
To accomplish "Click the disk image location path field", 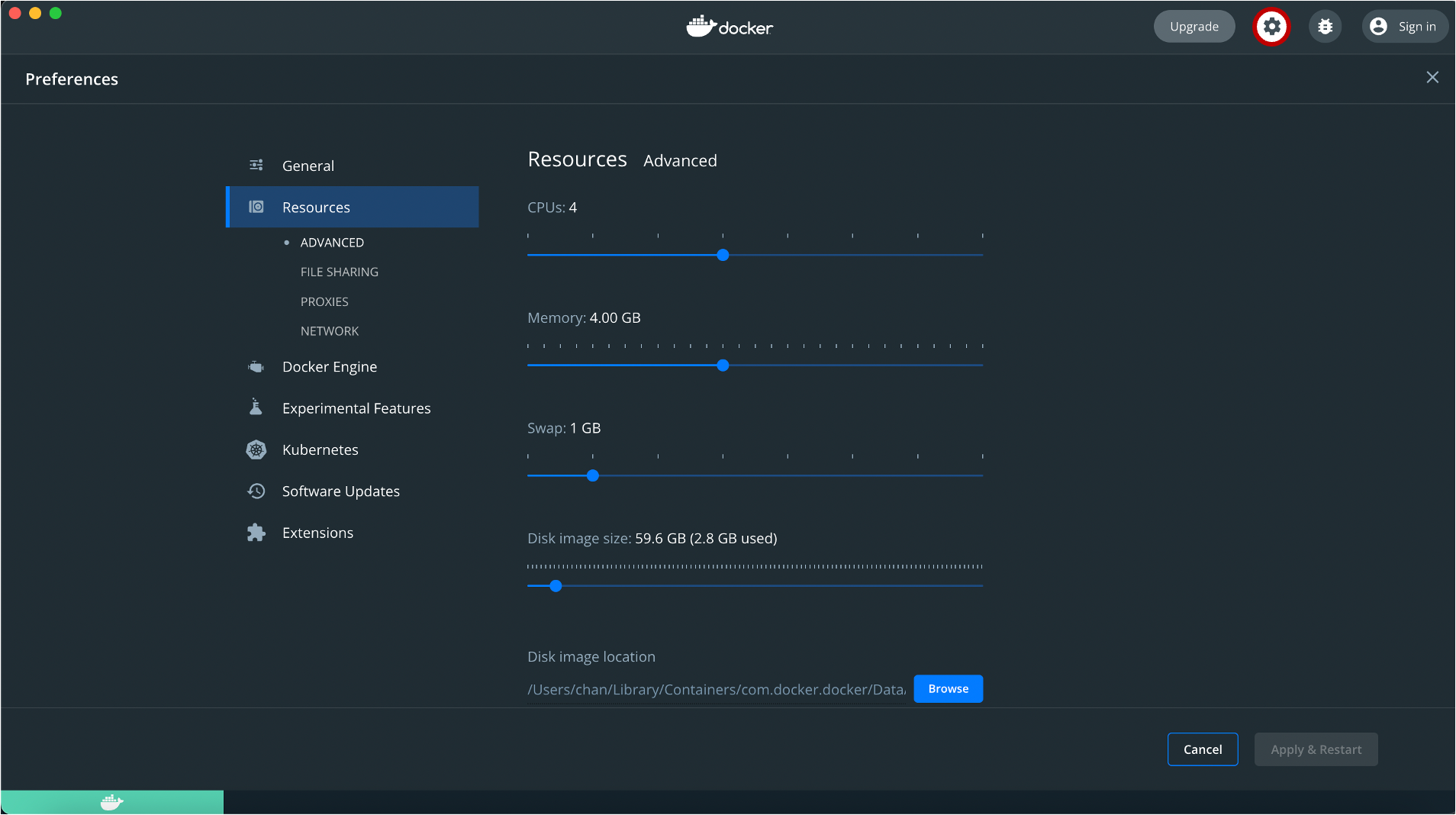I will 717,690.
